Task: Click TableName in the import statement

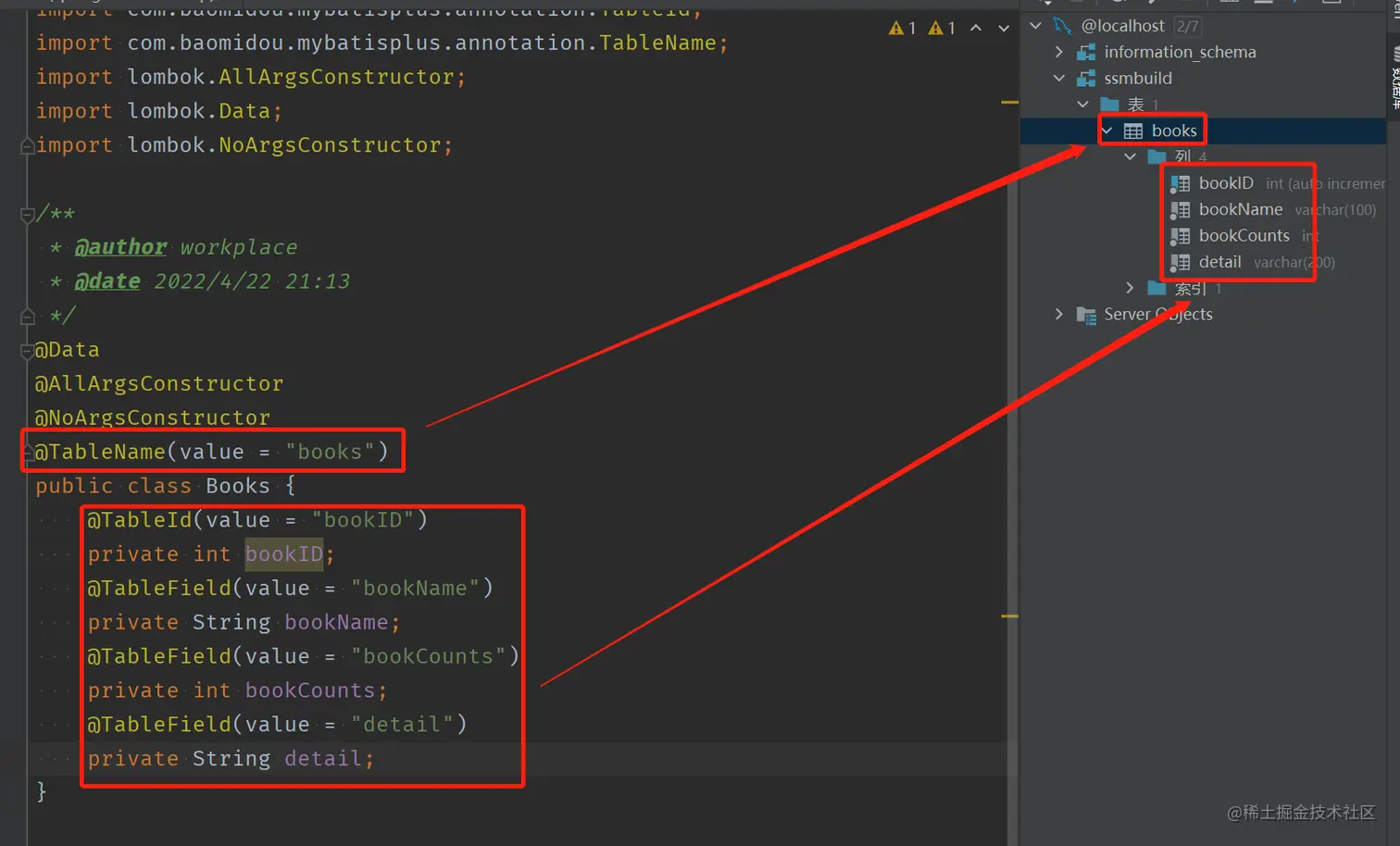Action: [657, 43]
